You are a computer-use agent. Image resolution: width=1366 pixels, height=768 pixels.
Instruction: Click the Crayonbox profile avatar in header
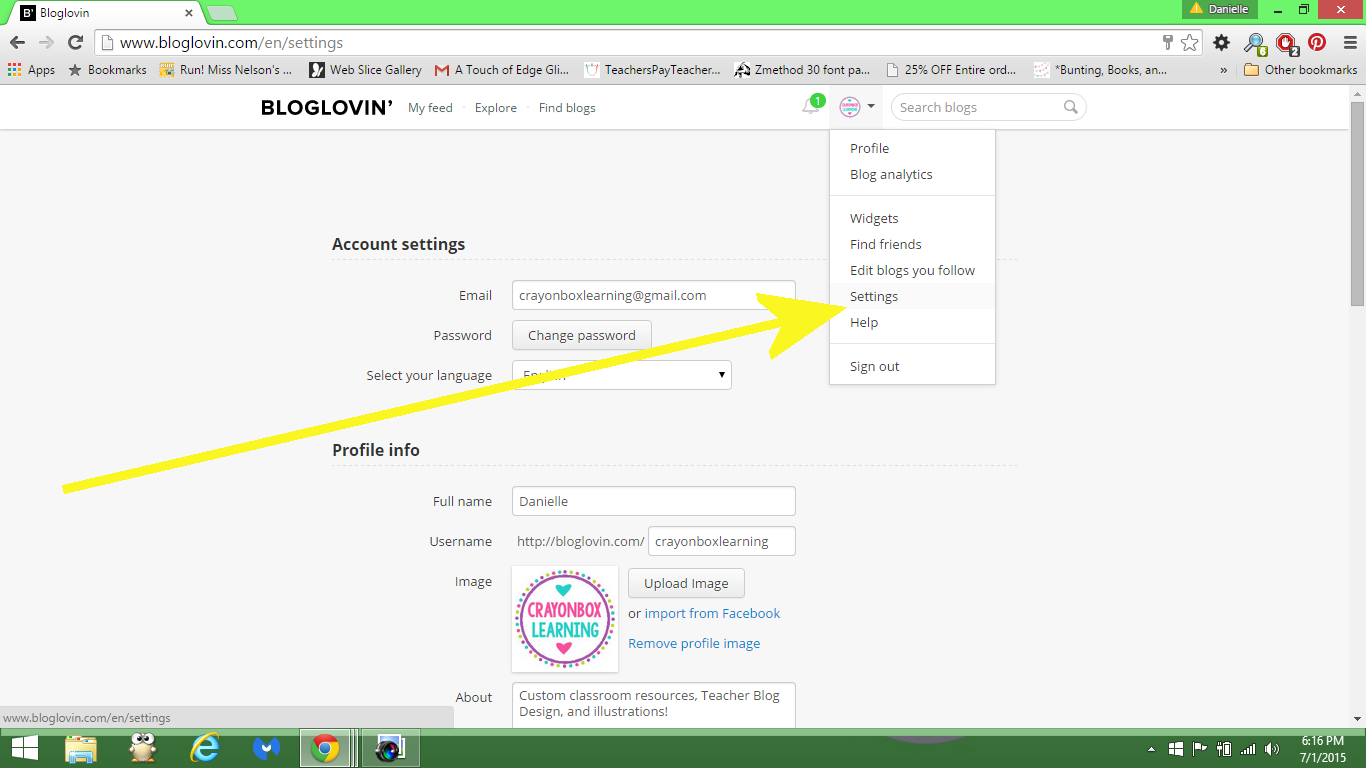click(849, 107)
